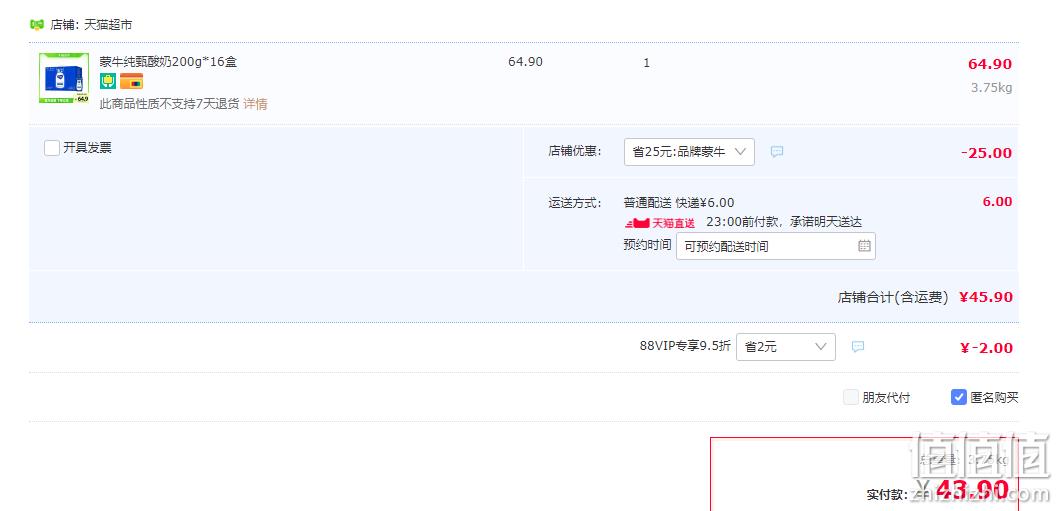
Task: Click the 3.75kg weight text
Action: (991, 88)
